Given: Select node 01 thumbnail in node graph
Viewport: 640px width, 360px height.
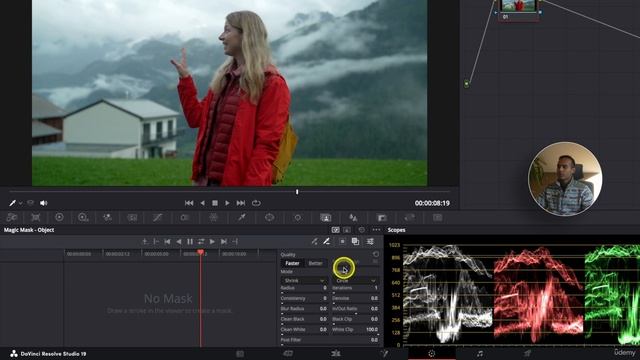Looking at the screenshot, I should (518, 5).
